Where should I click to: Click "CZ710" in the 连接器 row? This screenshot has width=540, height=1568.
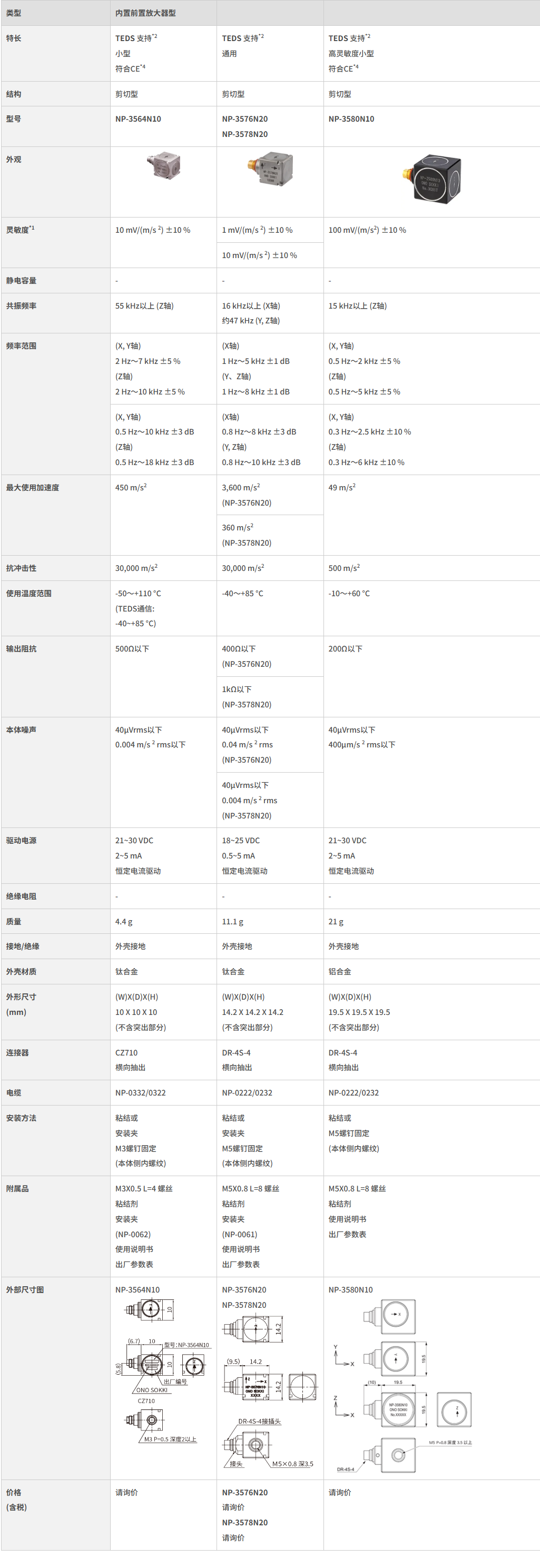click(126, 1052)
